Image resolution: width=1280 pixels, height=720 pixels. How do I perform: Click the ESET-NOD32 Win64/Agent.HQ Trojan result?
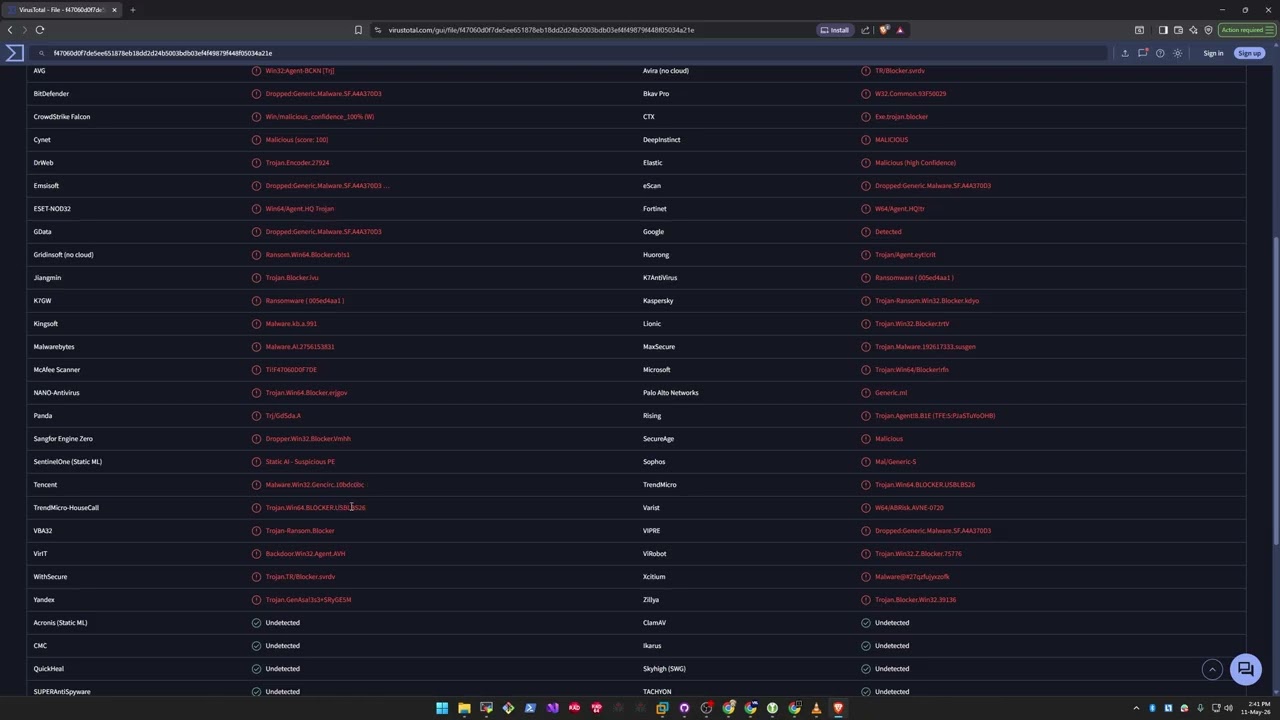[300, 209]
